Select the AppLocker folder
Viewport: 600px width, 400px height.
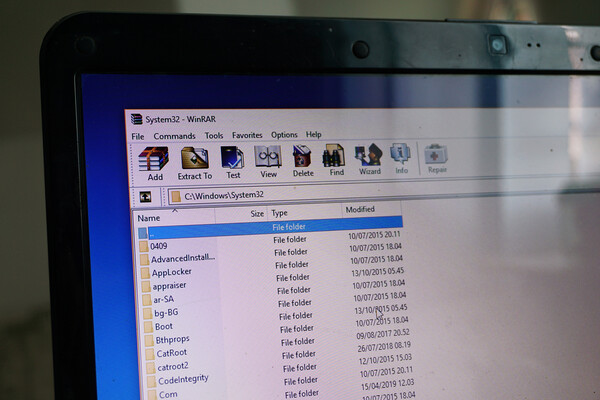pyautogui.click(x=171, y=272)
